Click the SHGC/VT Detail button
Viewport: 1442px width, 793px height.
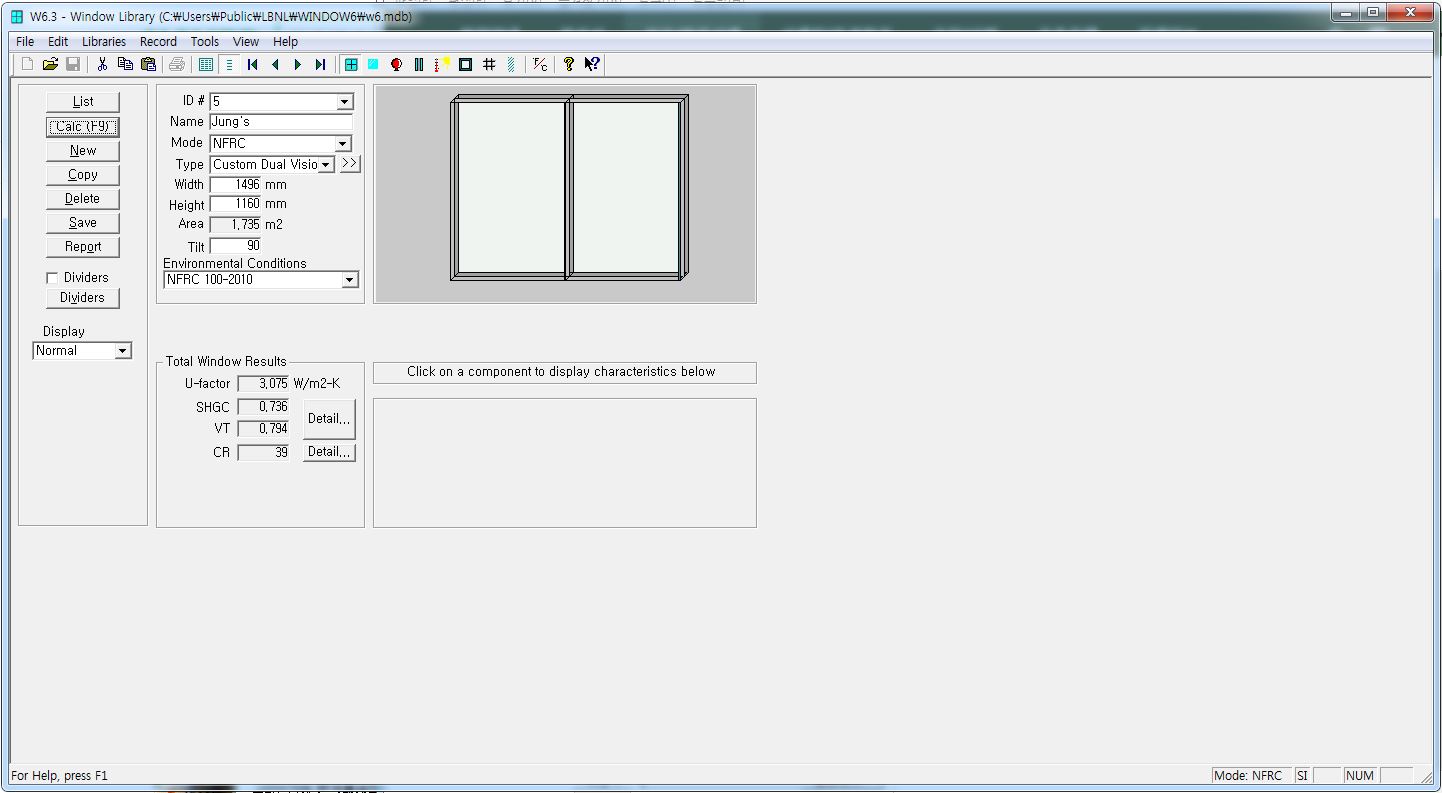tap(329, 419)
